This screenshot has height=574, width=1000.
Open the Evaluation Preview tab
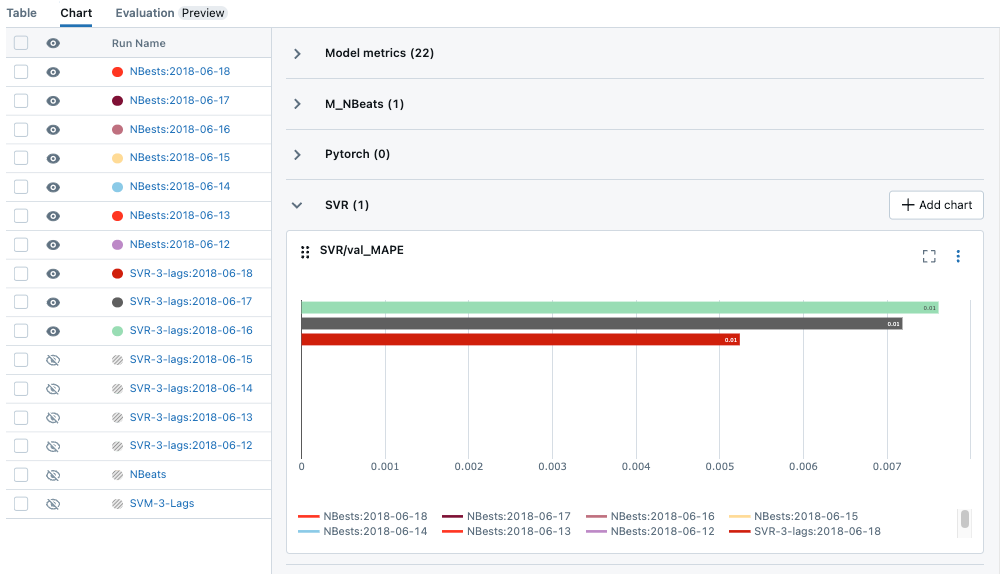pos(170,13)
